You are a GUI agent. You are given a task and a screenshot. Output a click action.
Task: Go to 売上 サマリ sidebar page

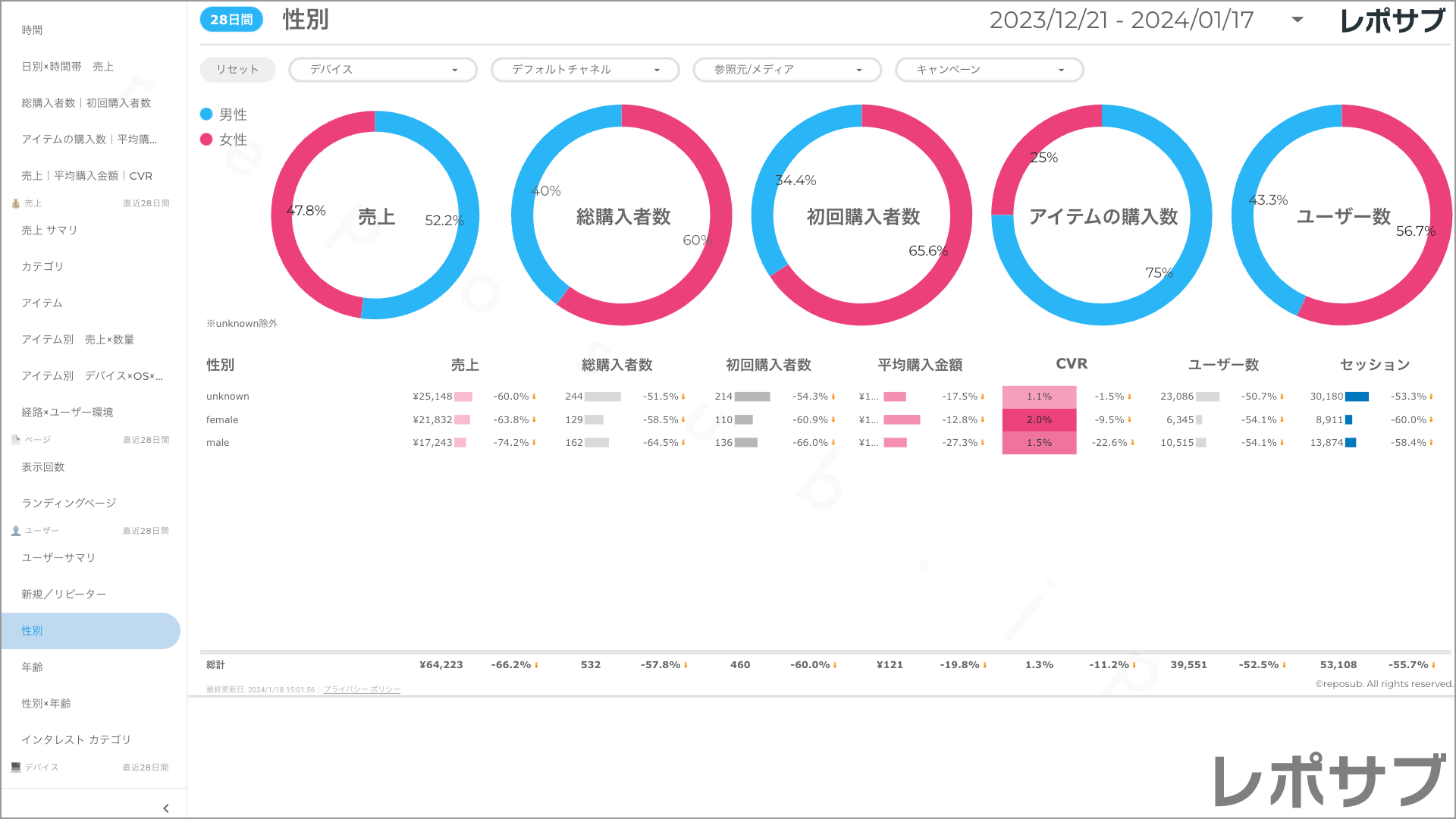click(x=49, y=231)
